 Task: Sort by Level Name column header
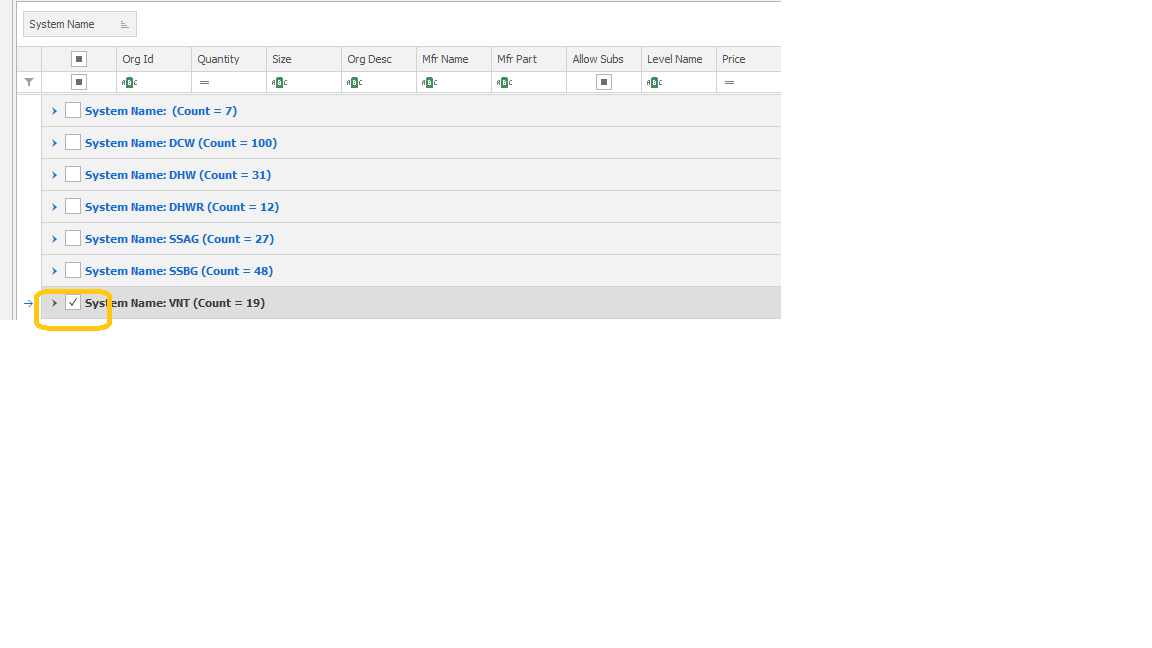pos(678,59)
